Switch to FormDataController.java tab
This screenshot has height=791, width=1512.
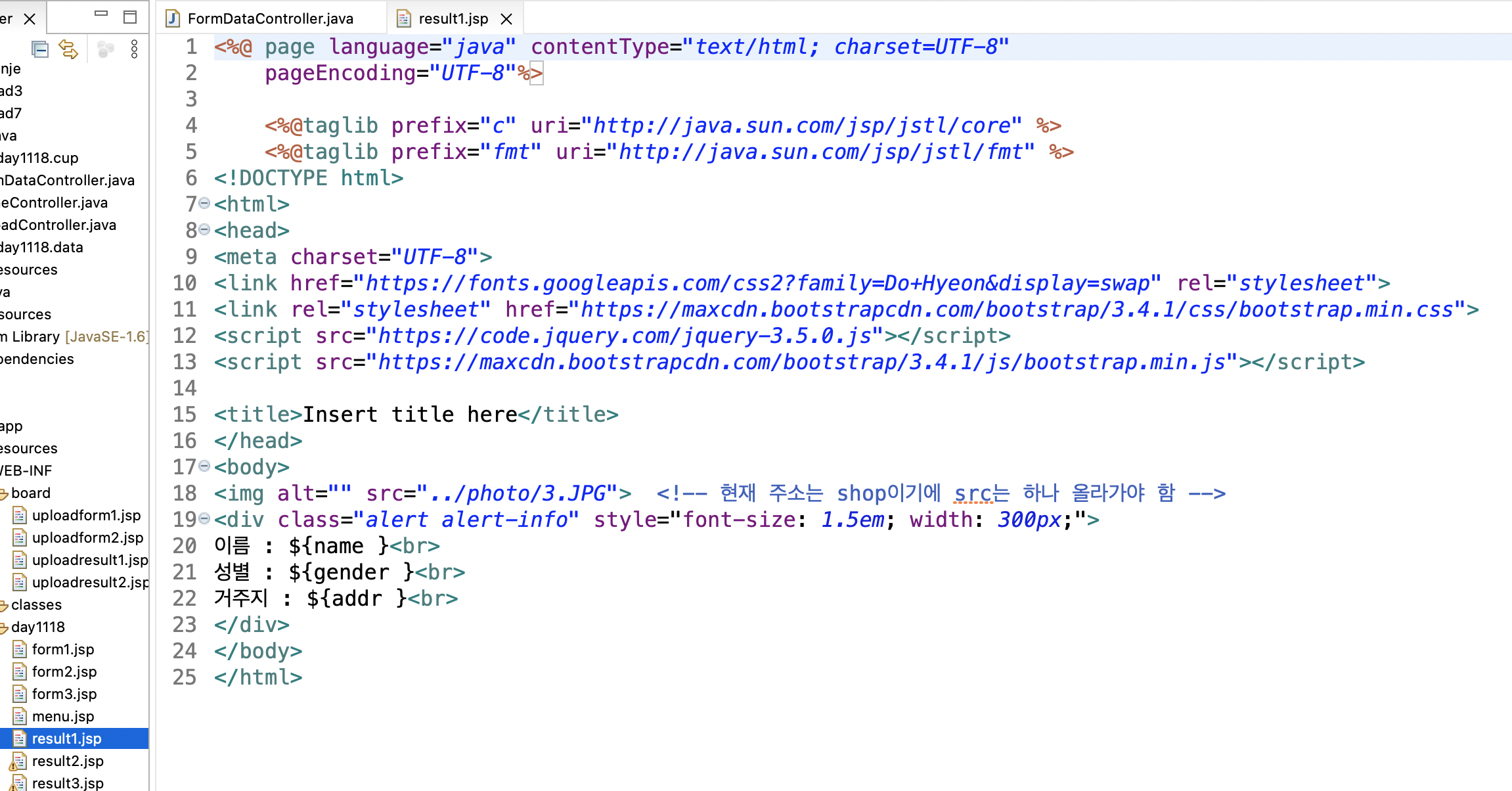pos(270,18)
